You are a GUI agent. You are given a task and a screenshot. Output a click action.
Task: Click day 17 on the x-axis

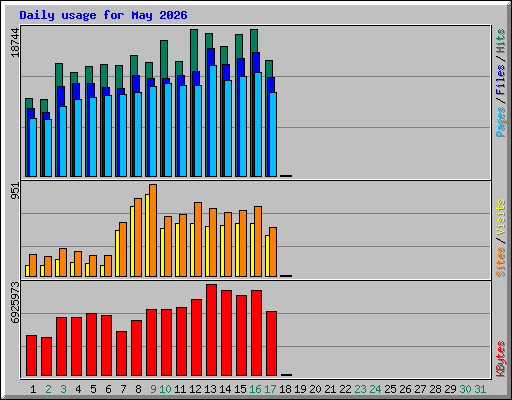coord(270,389)
